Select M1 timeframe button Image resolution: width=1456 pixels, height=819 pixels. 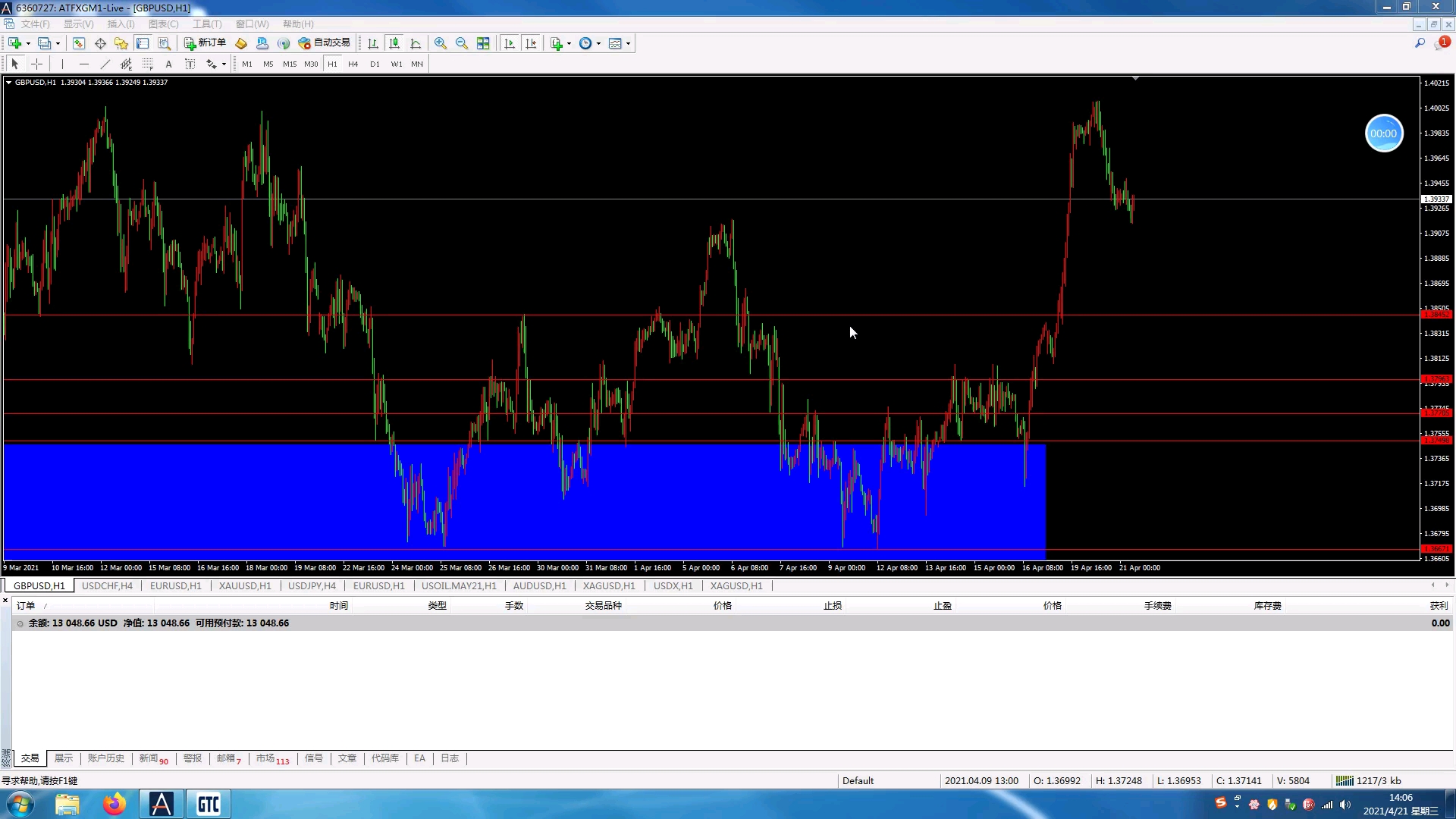pyautogui.click(x=246, y=64)
